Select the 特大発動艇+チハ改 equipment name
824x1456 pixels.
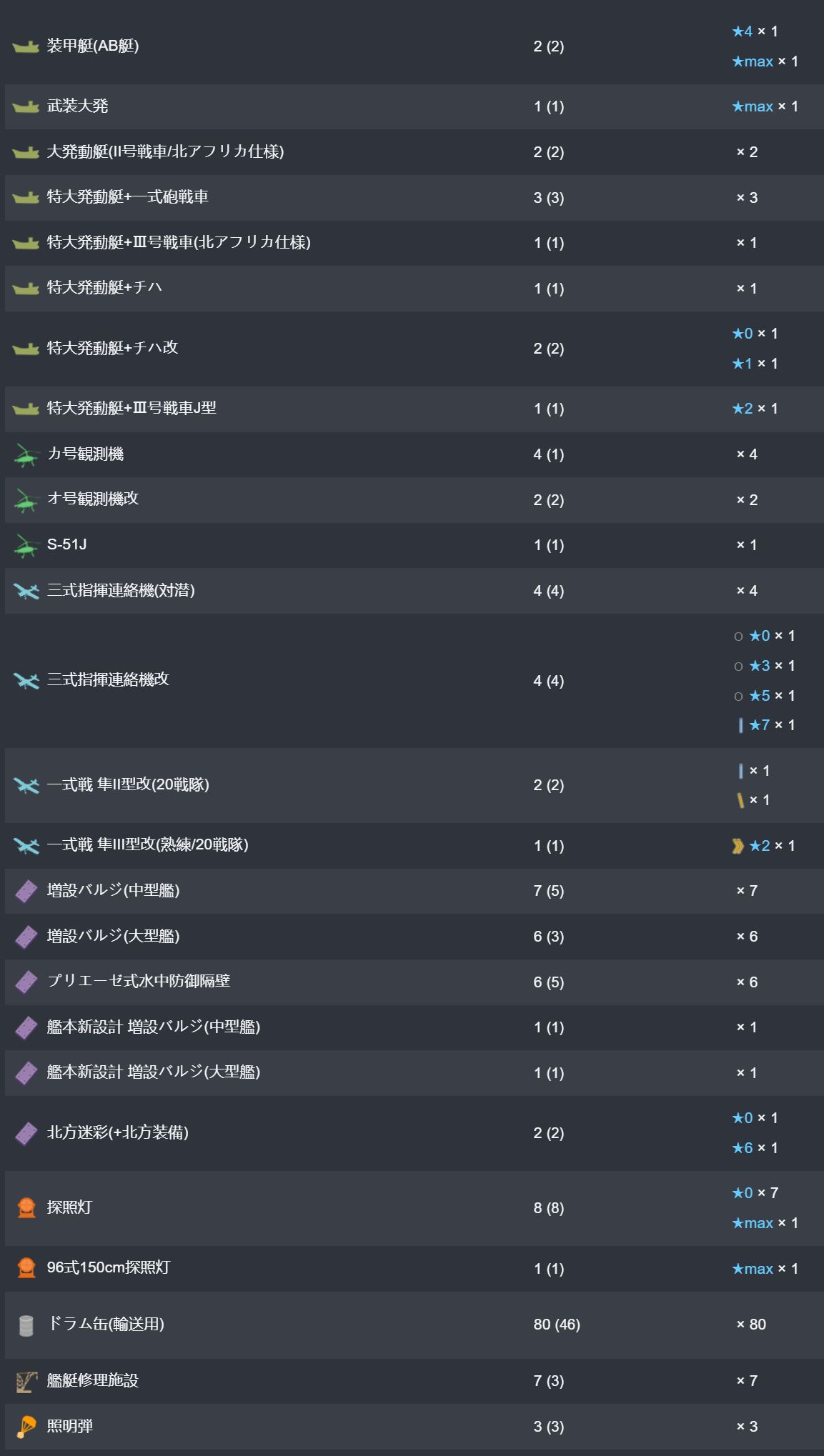click(x=112, y=348)
